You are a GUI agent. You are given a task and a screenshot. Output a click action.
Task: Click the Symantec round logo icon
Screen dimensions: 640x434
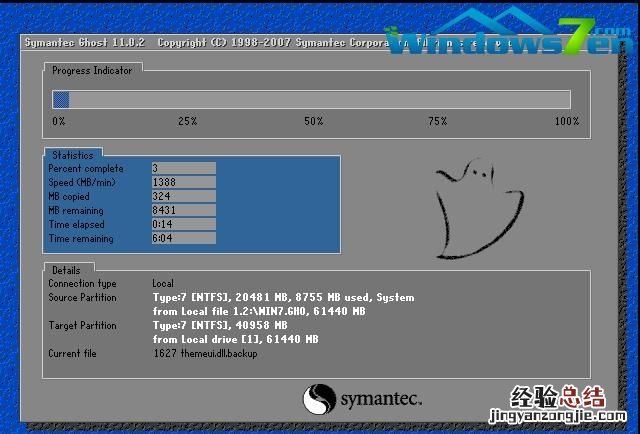(x=318, y=399)
